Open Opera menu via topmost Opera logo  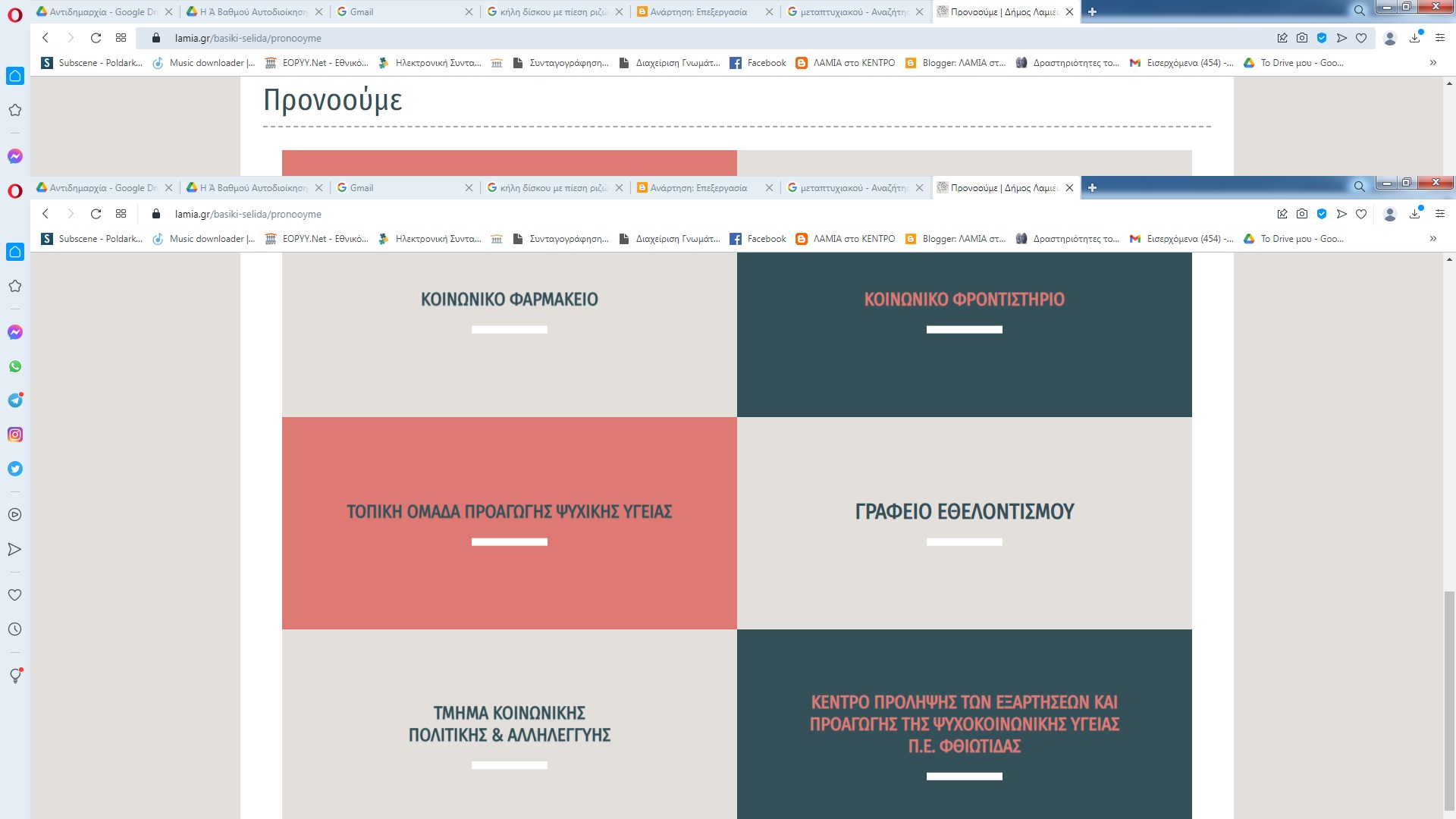click(14, 14)
